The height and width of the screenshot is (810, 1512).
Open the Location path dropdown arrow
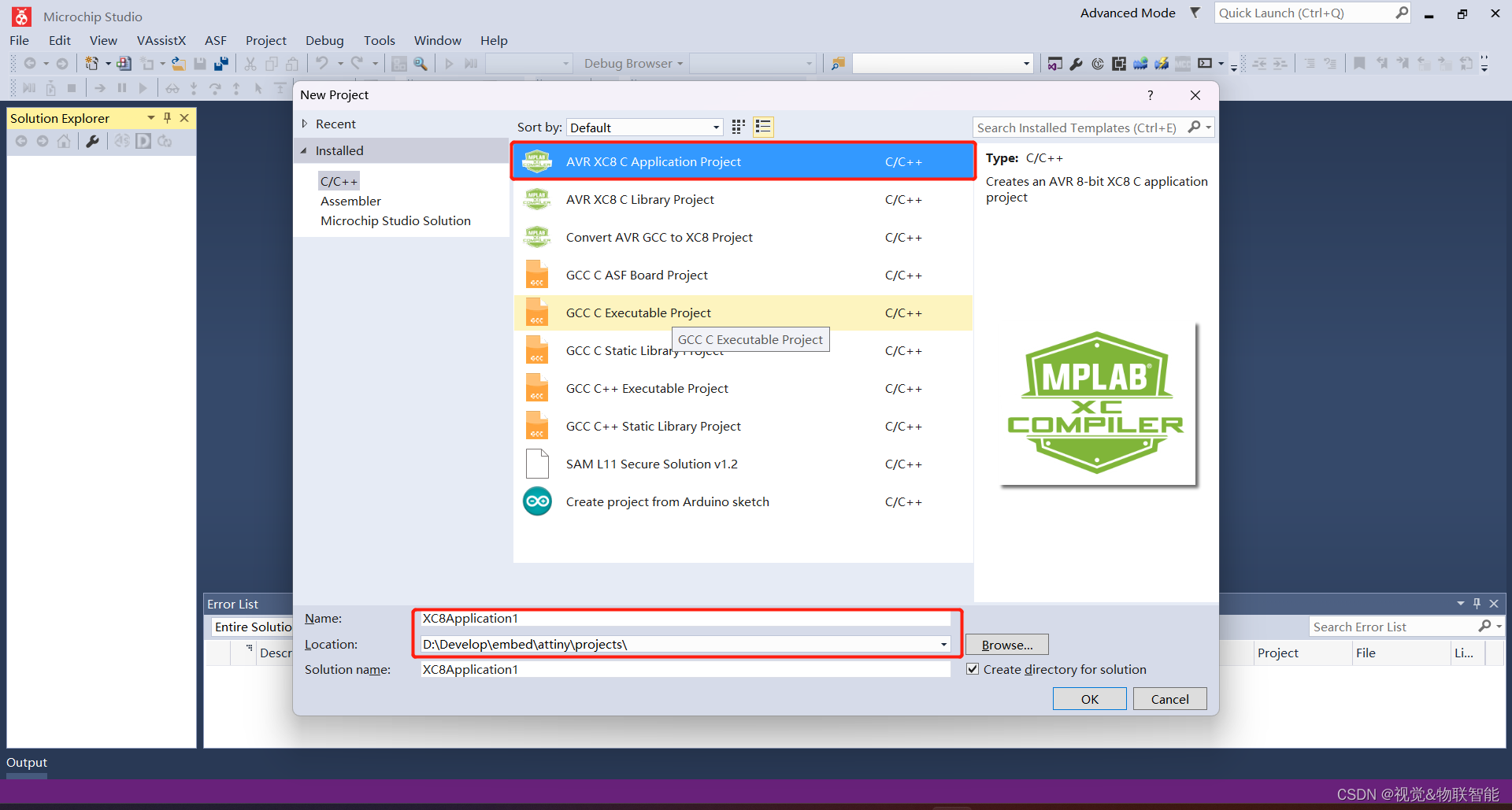tap(943, 645)
